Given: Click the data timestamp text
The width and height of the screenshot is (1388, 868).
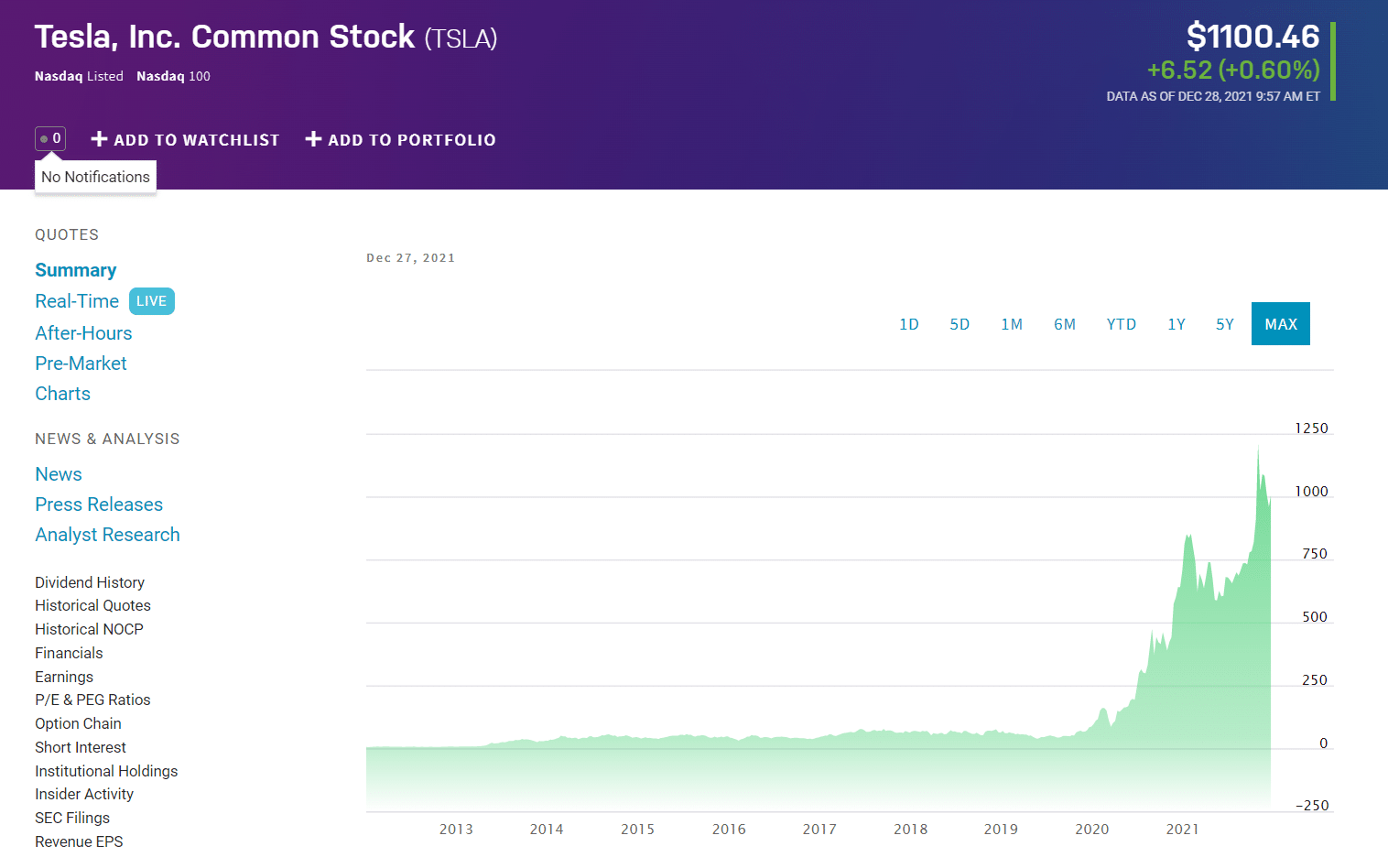Looking at the screenshot, I should click(x=1213, y=96).
